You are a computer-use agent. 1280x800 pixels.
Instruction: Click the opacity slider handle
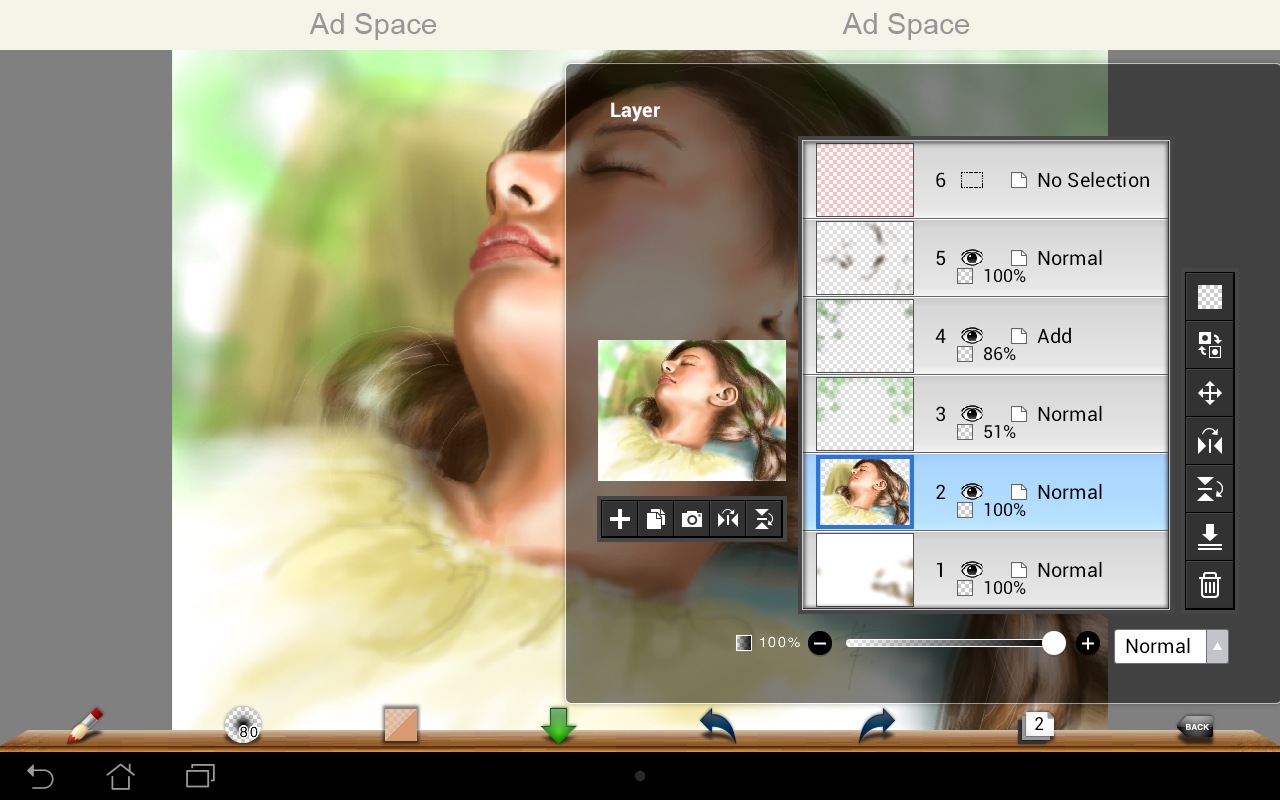point(1054,643)
